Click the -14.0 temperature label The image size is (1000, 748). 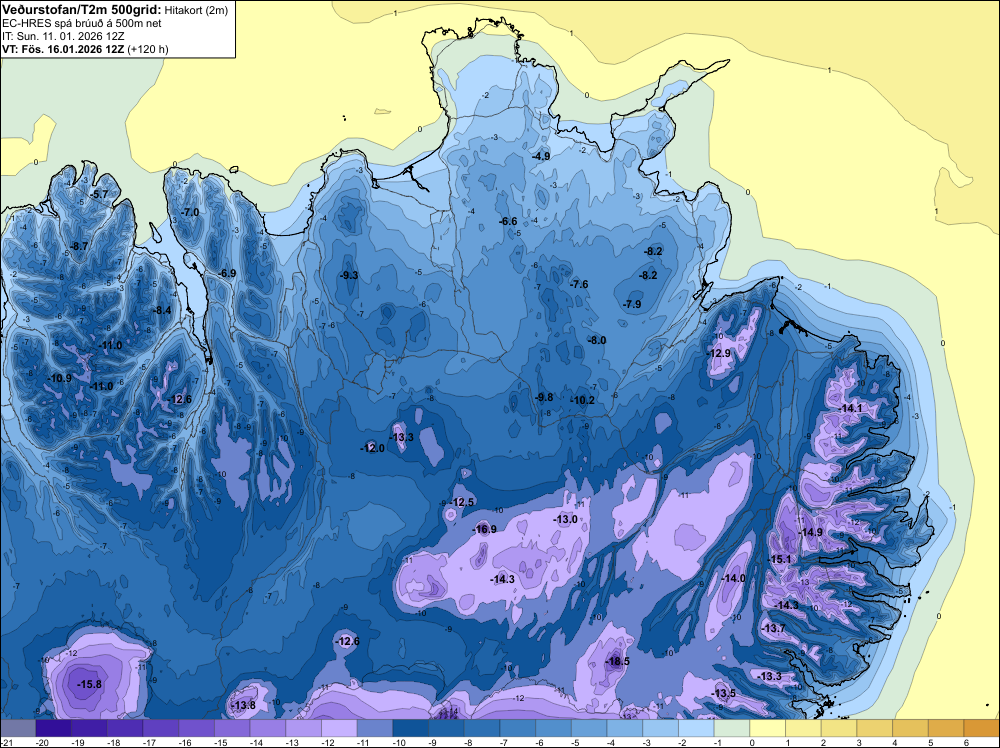(x=733, y=578)
